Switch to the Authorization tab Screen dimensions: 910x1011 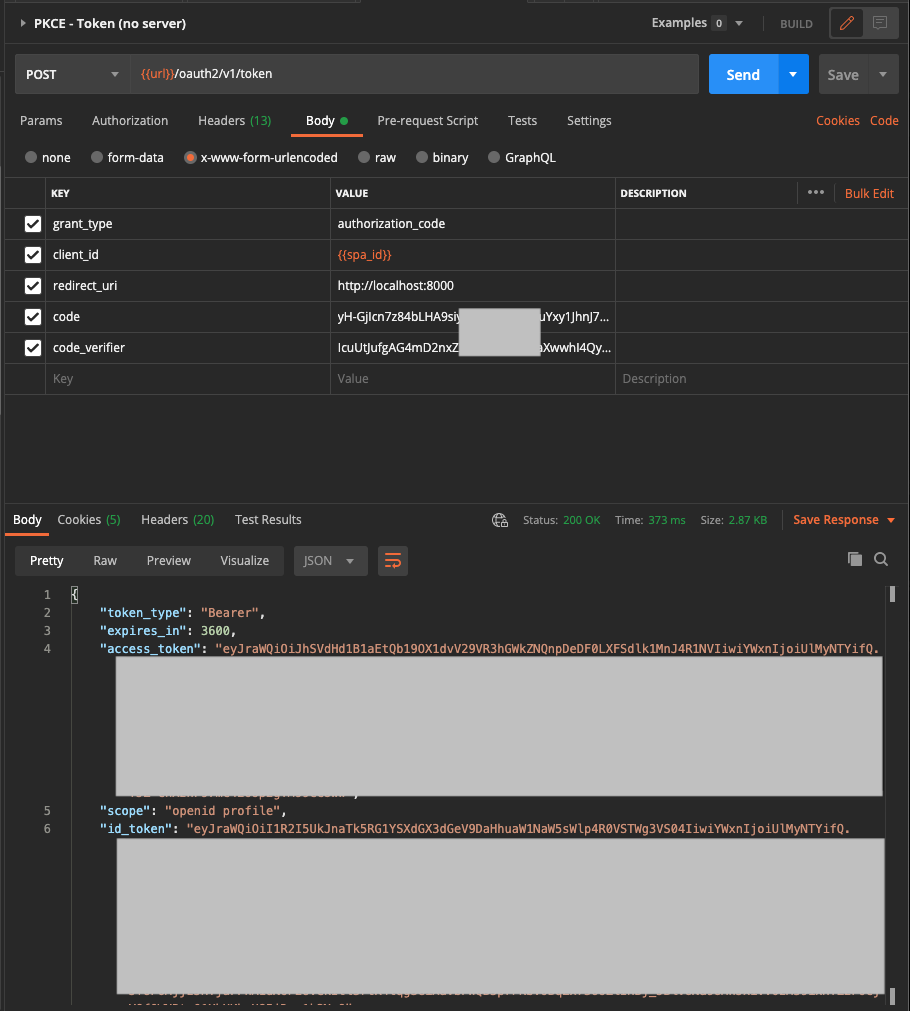[130, 121]
